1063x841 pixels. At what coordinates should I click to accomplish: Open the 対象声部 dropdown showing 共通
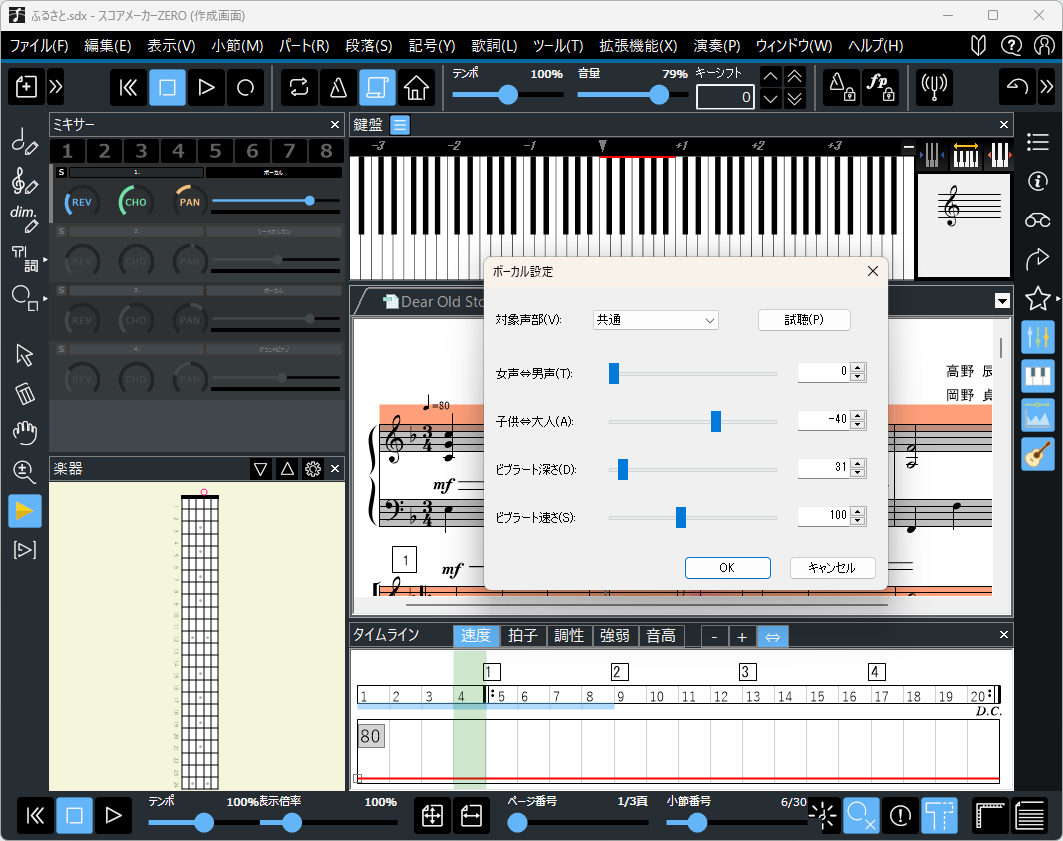(x=656, y=320)
